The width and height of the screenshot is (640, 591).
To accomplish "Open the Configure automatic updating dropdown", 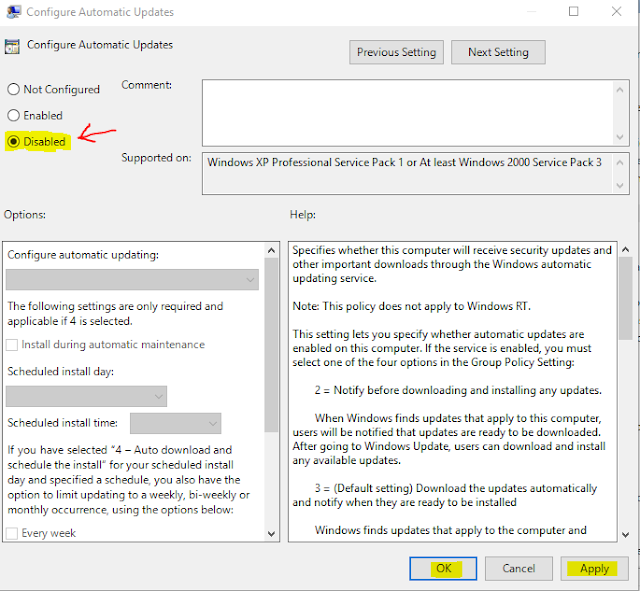I will [132, 280].
